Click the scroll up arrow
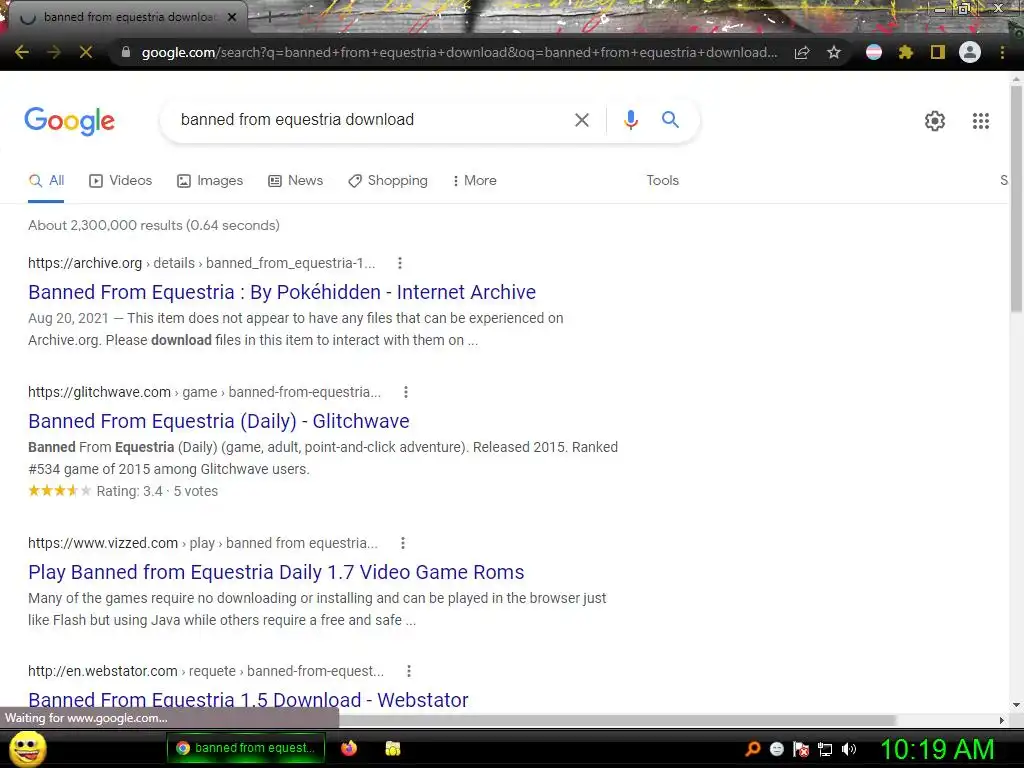The height and width of the screenshot is (768, 1024). [x=1016, y=79]
